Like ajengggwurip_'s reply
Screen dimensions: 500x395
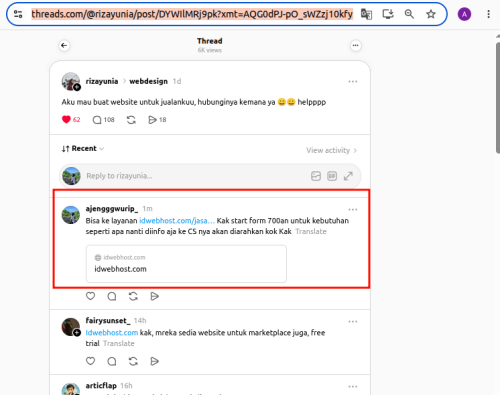pyautogui.click(x=90, y=296)
